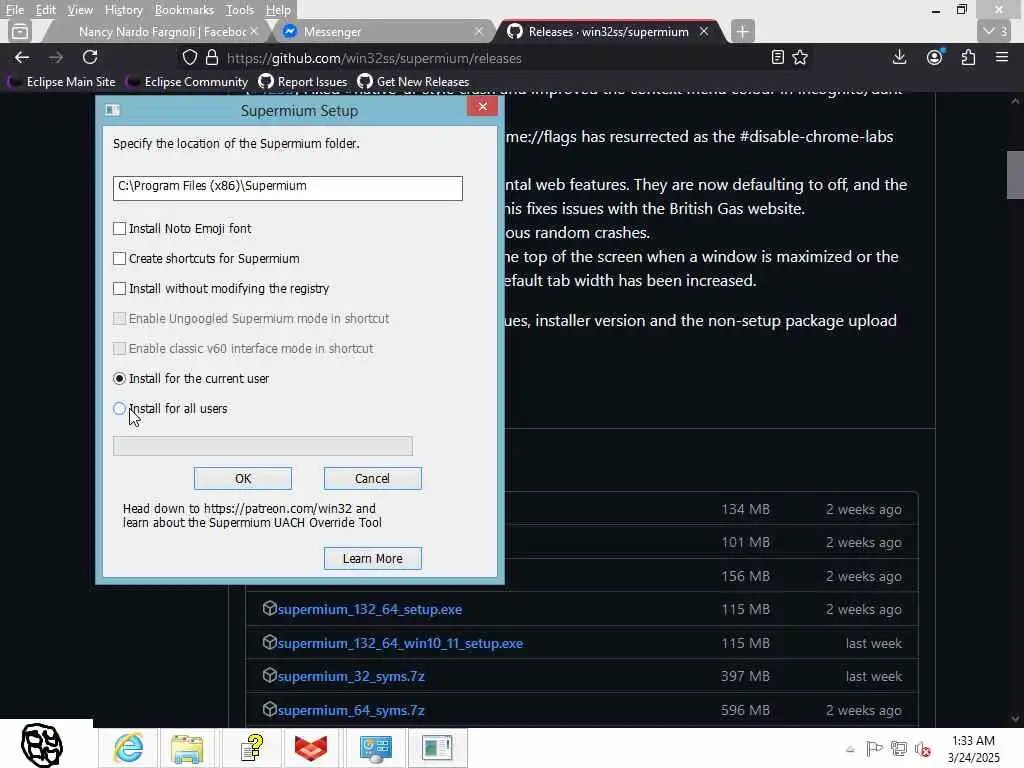Open the View menu
1024x768 pixels.
tap(80, 10)
